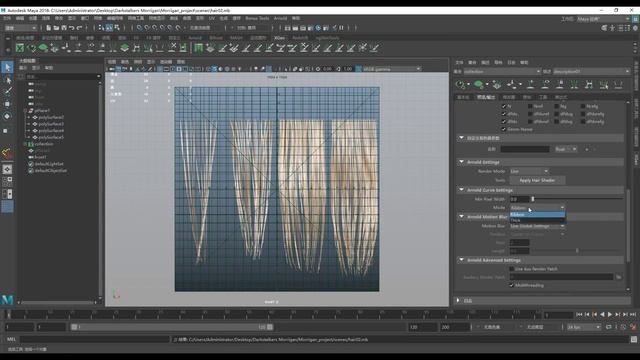Open the UV menu in menu bar
The image size is (640, 360).
pyautogui.click(x=212, y=18)
